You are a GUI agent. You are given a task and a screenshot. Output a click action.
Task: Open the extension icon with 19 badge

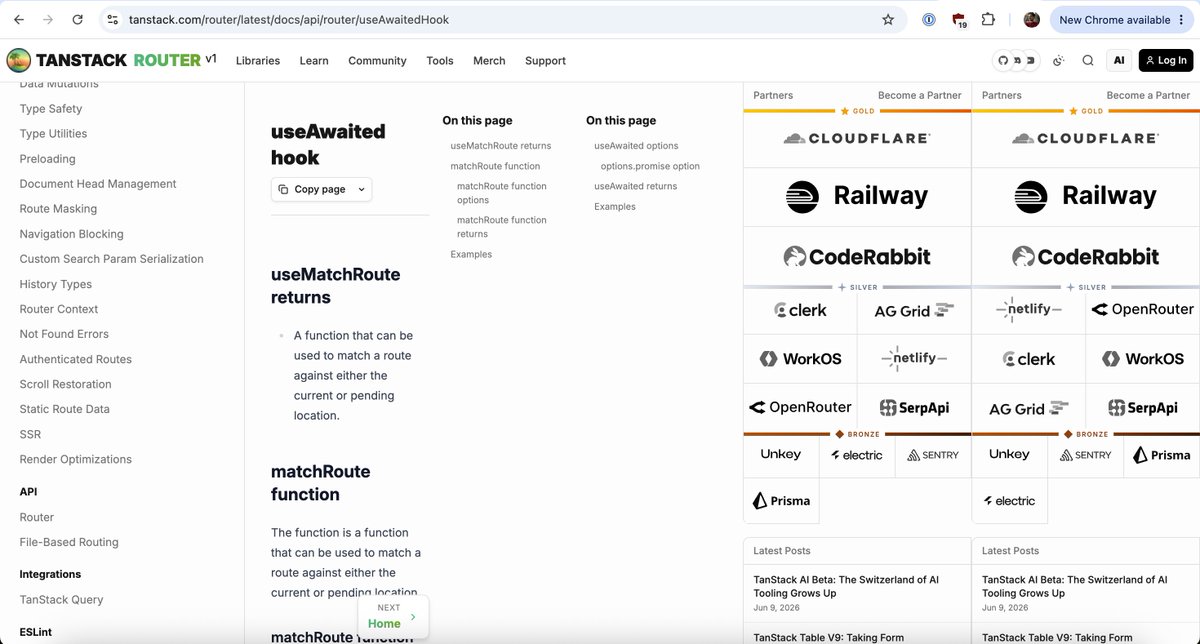tap(959, 20)
